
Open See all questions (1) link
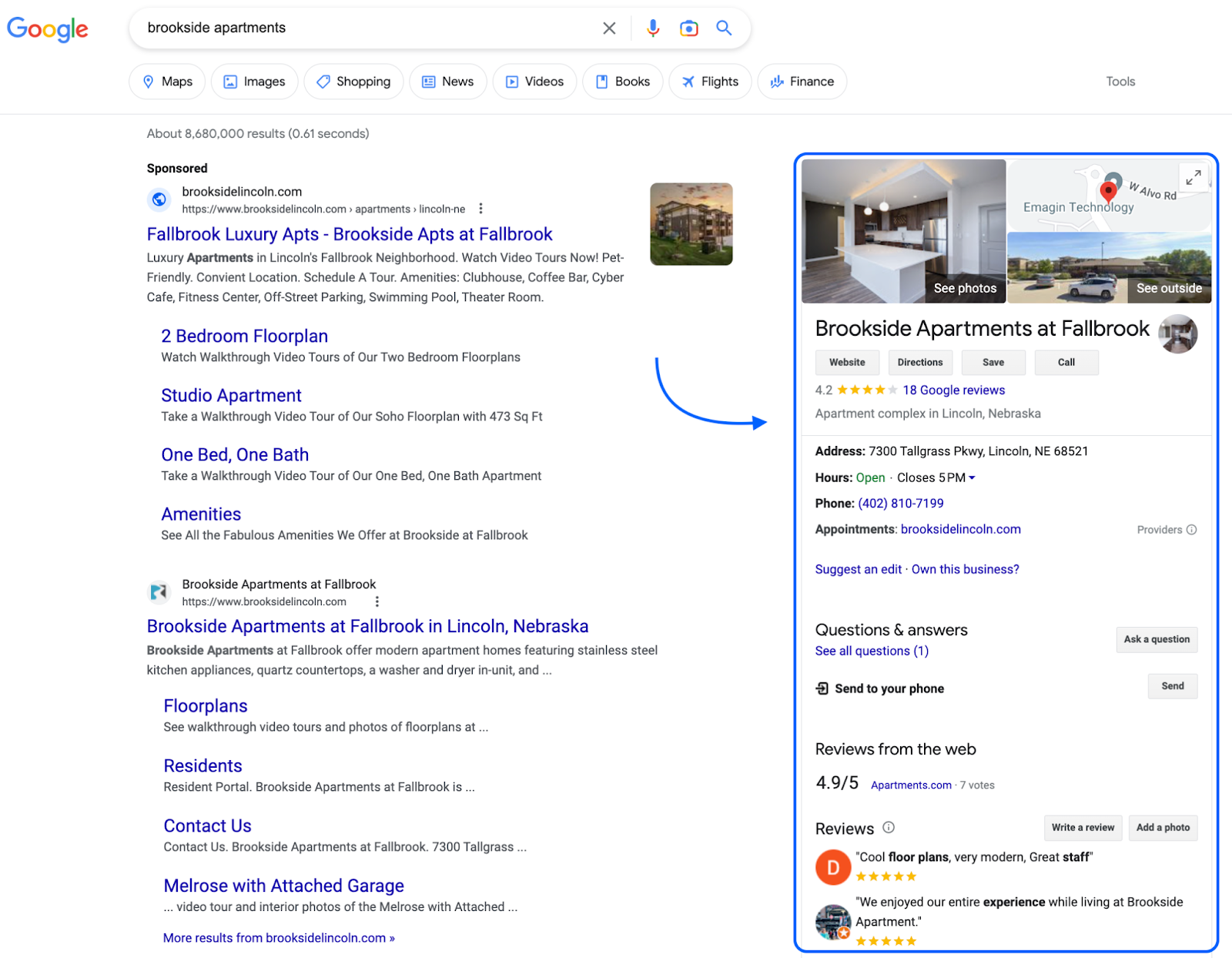(x=872, y=652)
